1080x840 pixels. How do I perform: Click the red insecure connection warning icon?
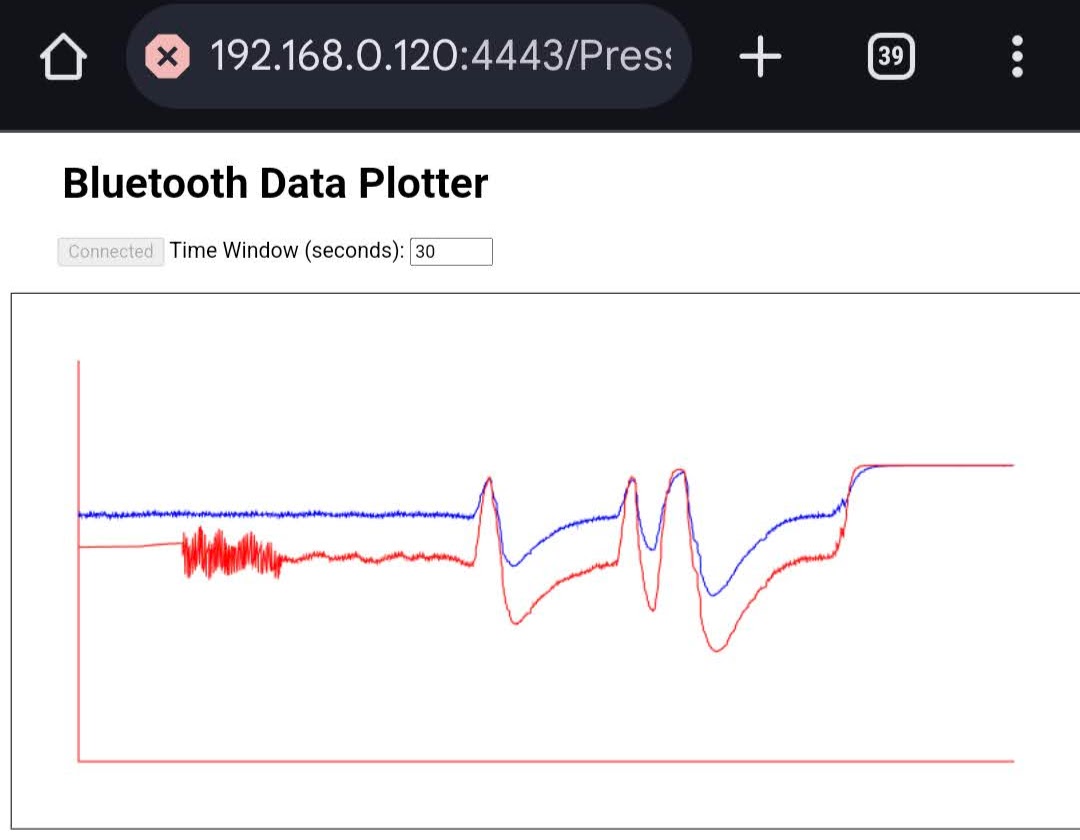[x=167, y=57]
